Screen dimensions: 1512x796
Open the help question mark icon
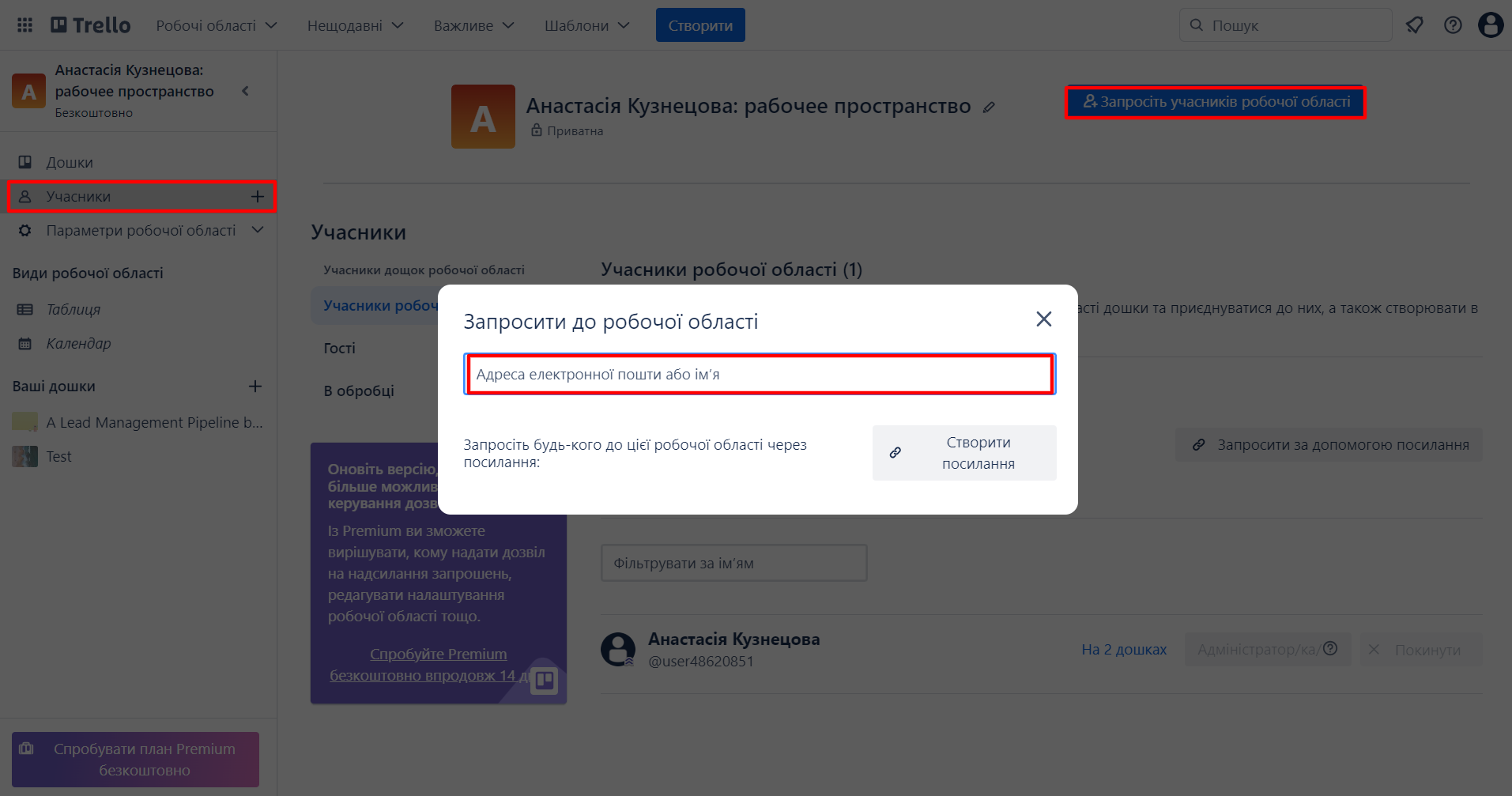click(x=1452, y=25)
